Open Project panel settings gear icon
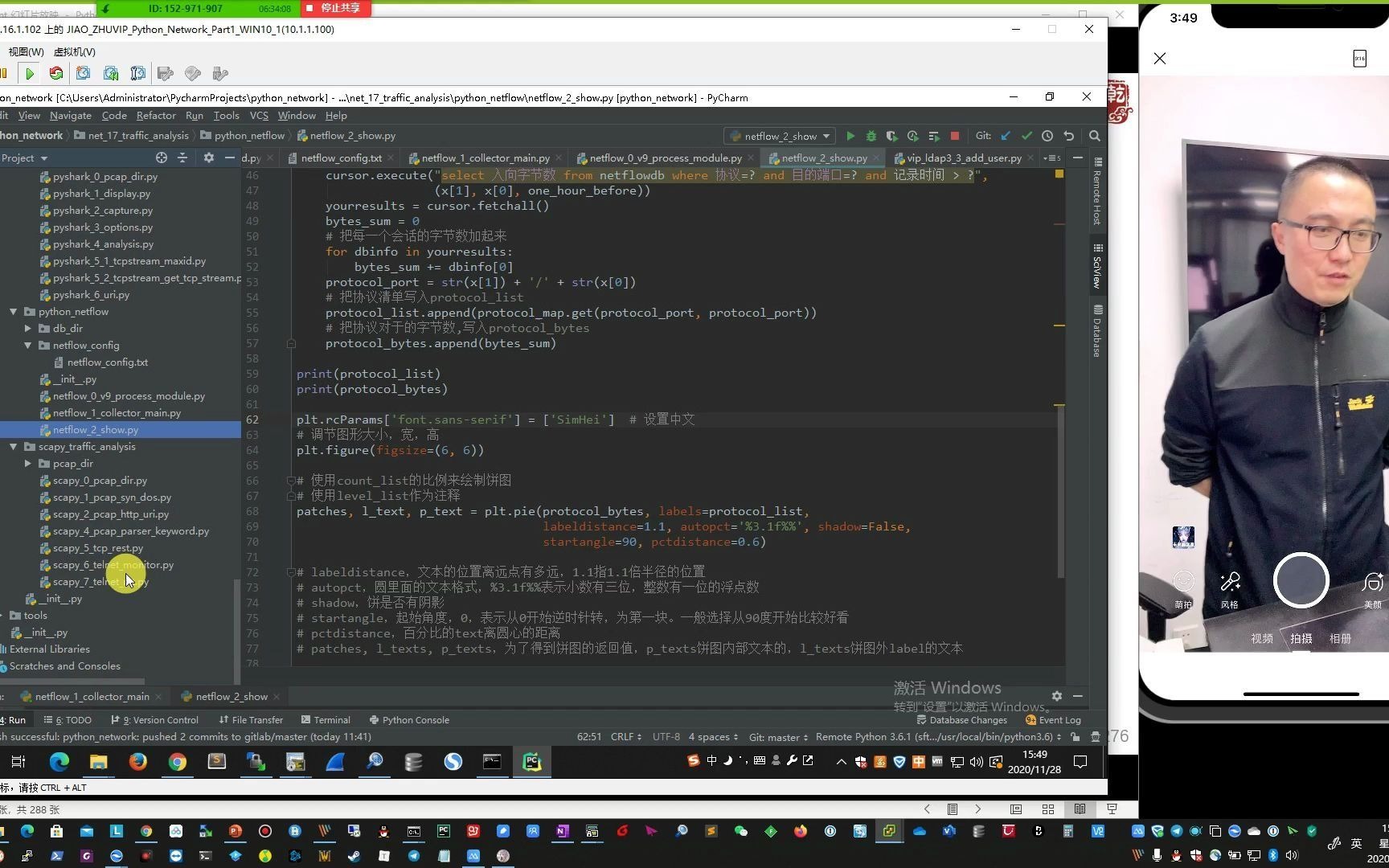 click(208, 158)
